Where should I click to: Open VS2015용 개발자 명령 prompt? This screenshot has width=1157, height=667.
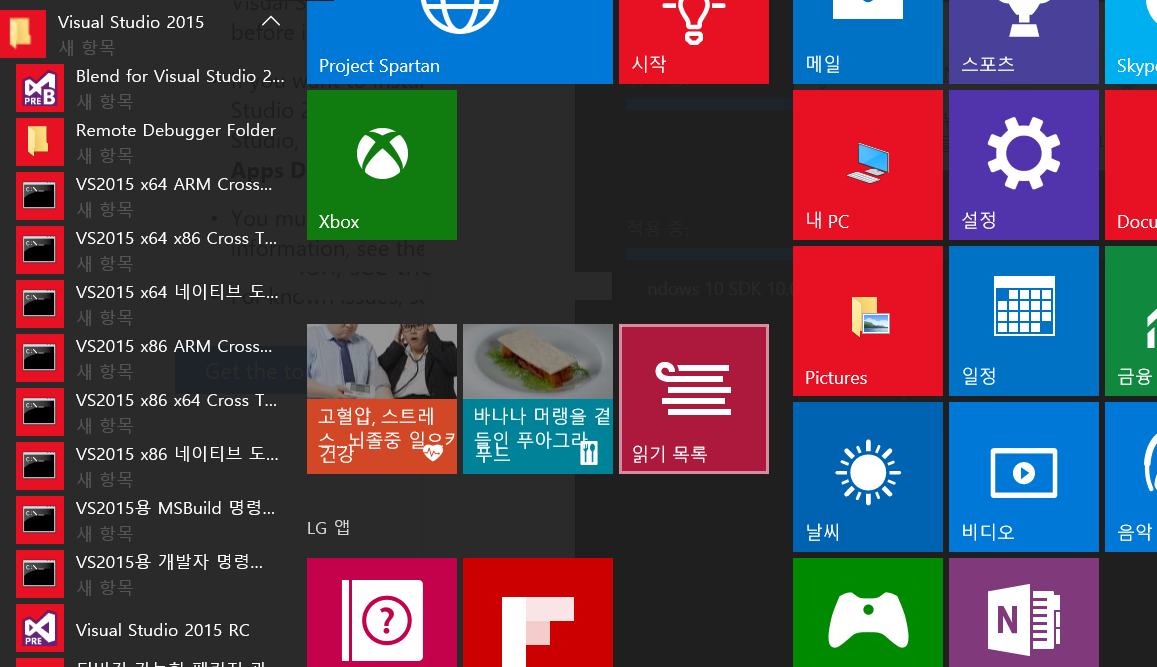point(153,573)
